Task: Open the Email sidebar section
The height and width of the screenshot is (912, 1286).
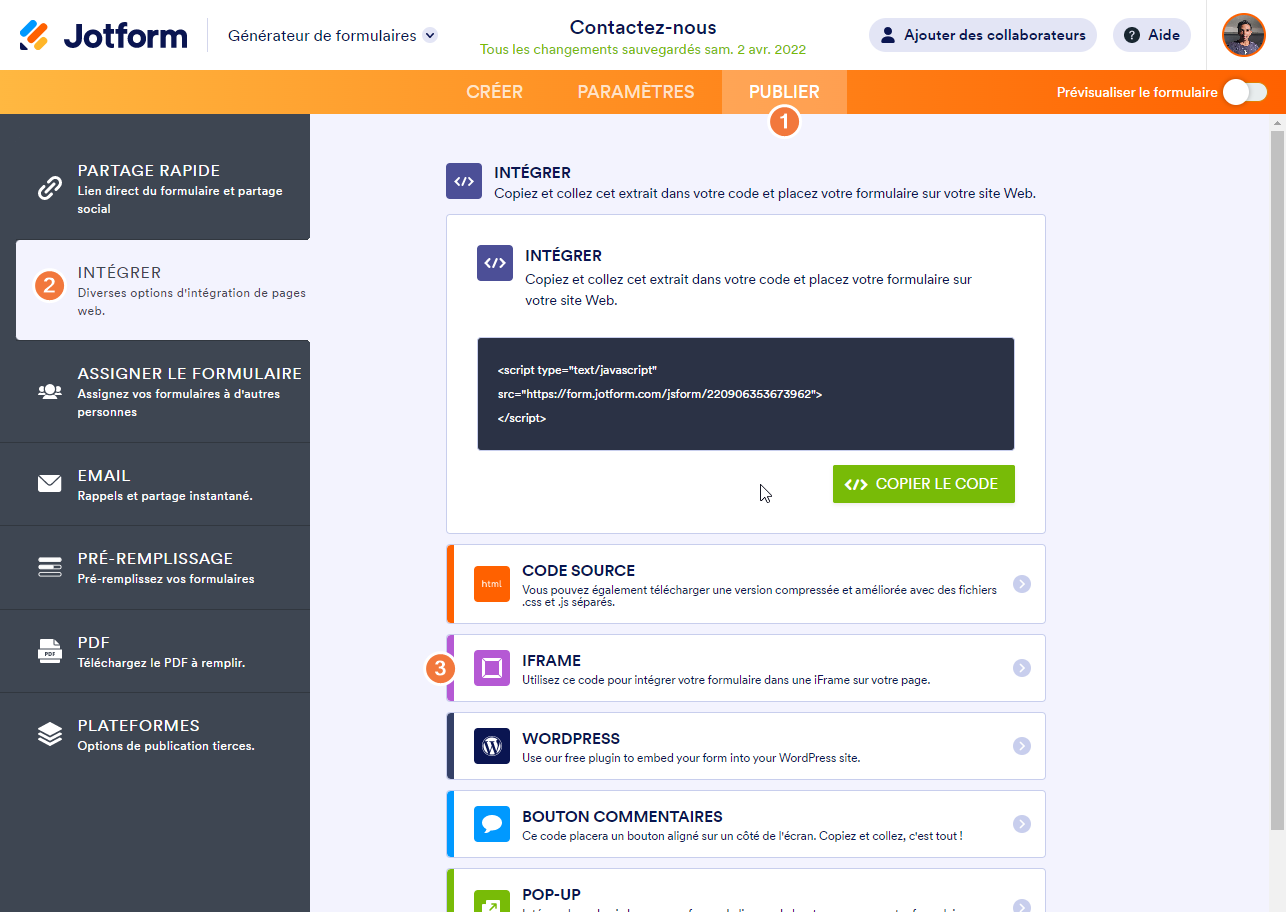Action: point(155,484)
